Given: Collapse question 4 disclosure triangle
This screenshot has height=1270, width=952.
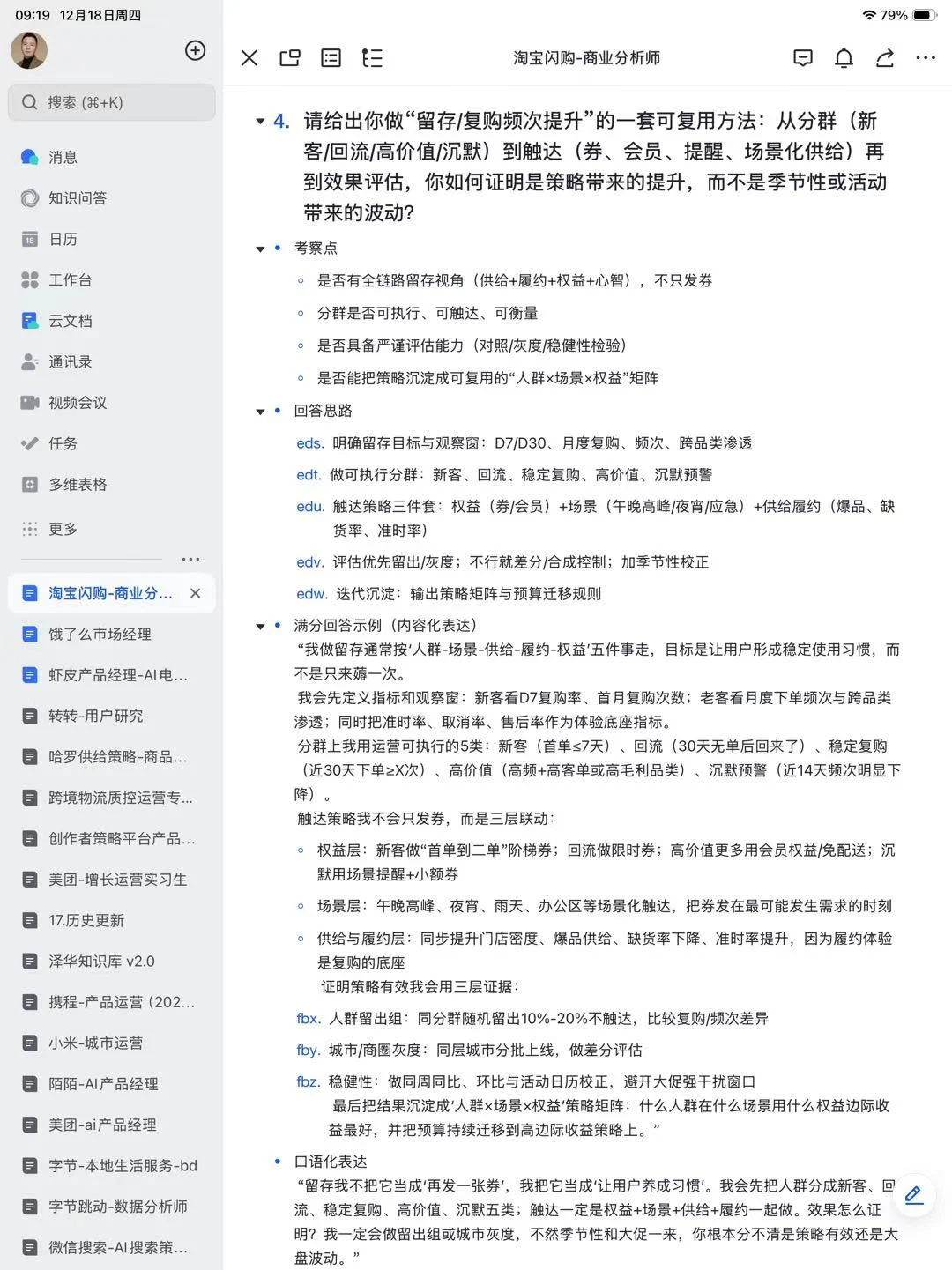Looking at the screenshot, I should 258,121.
